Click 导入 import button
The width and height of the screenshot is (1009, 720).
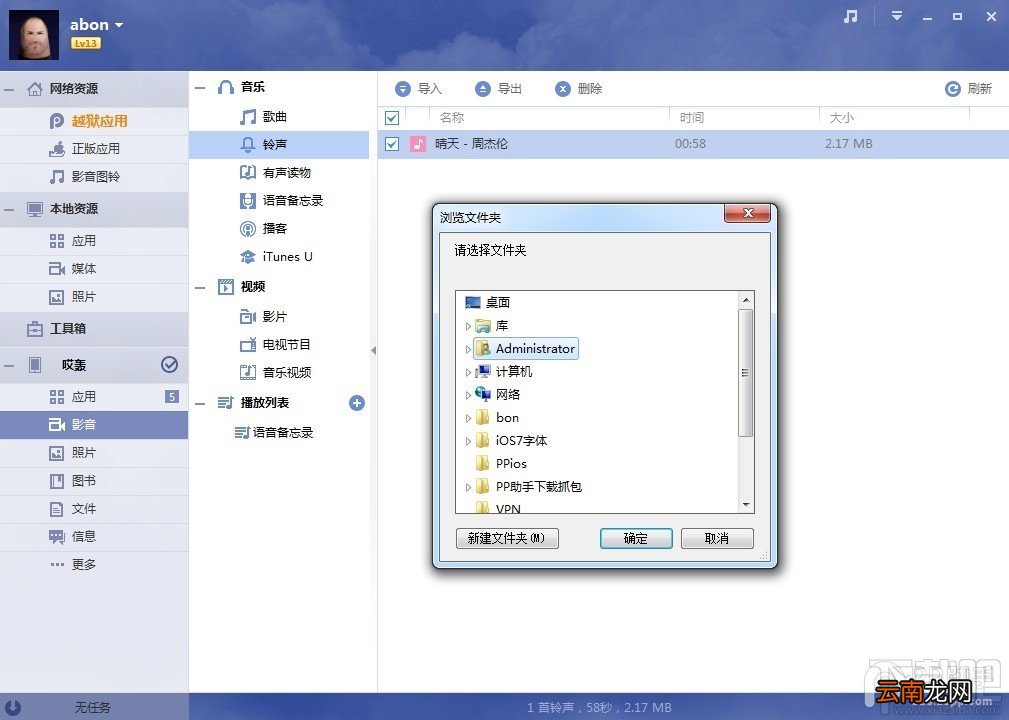click(419, 89)
